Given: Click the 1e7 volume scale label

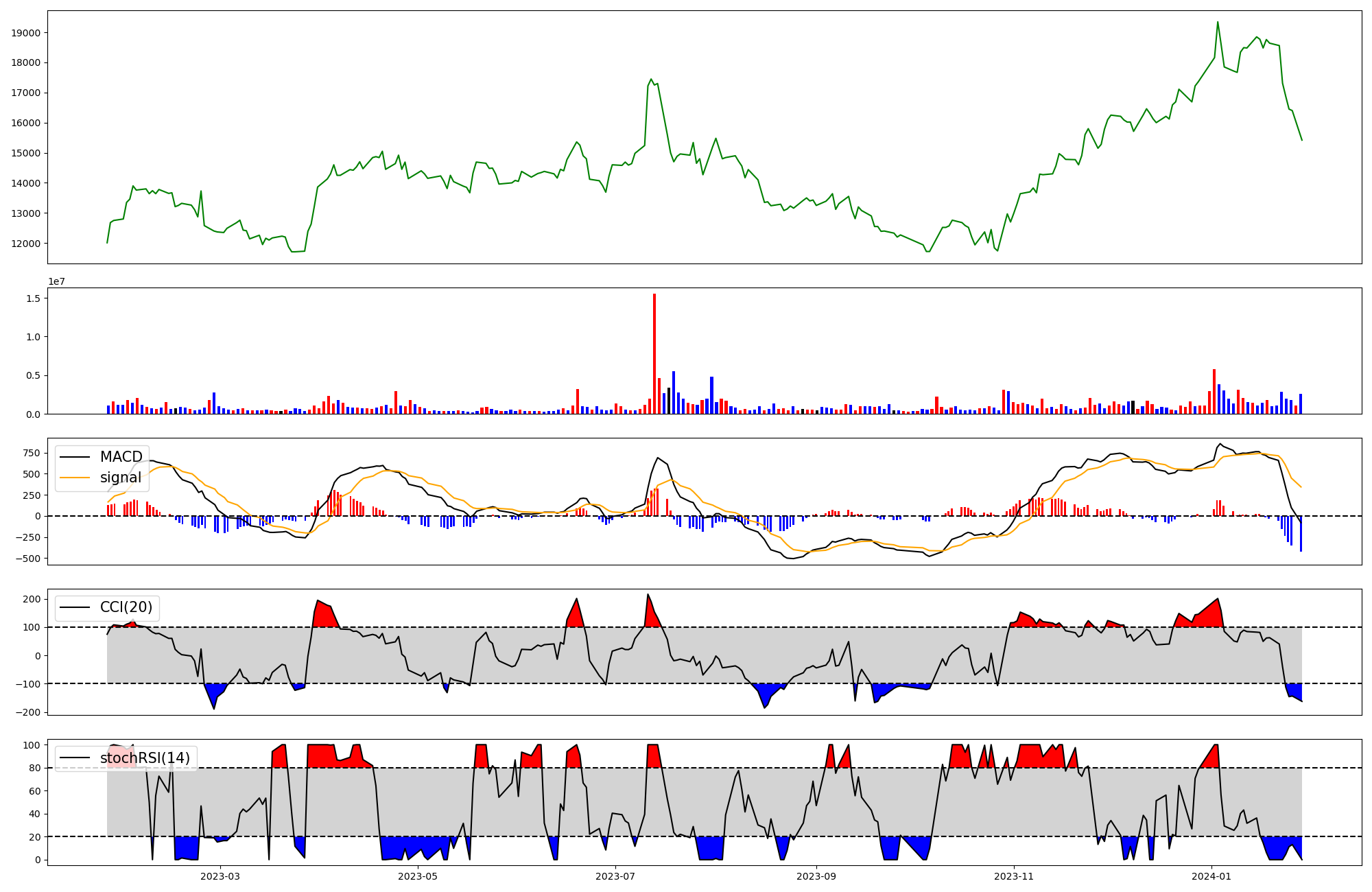Looking at the screenshot, I should (x=56, y=281).
